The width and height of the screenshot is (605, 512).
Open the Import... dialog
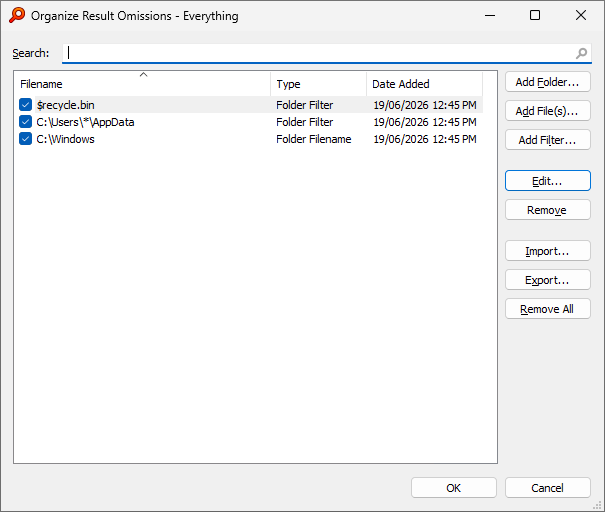point(548,251)
